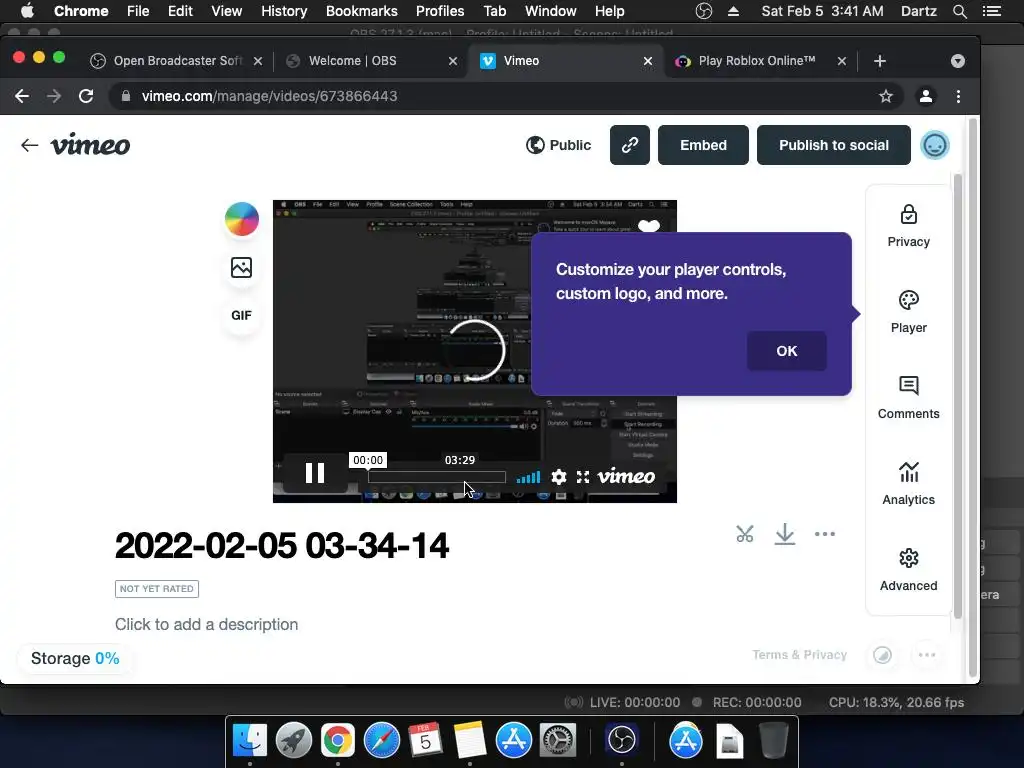Image resolution: width=1024 pixels, height=768 pixels.
Task: Open System Preferences in the Dock
Action: 557,740
